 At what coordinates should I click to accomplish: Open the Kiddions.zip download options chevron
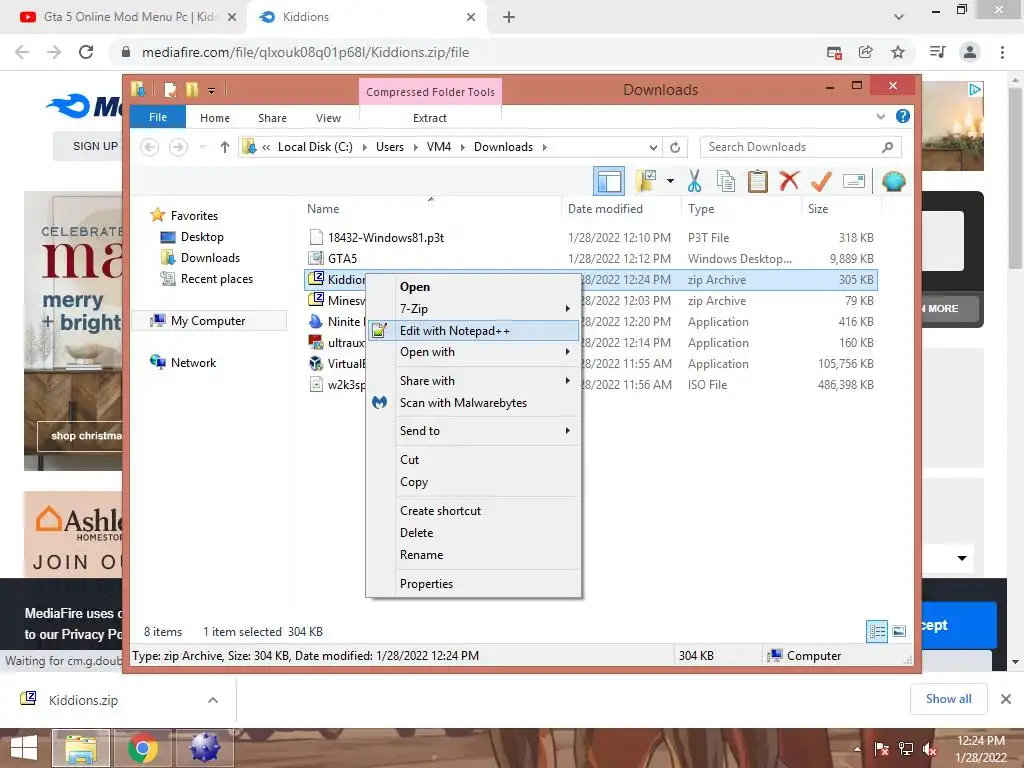pyautogui.click(x=213, y=700)
